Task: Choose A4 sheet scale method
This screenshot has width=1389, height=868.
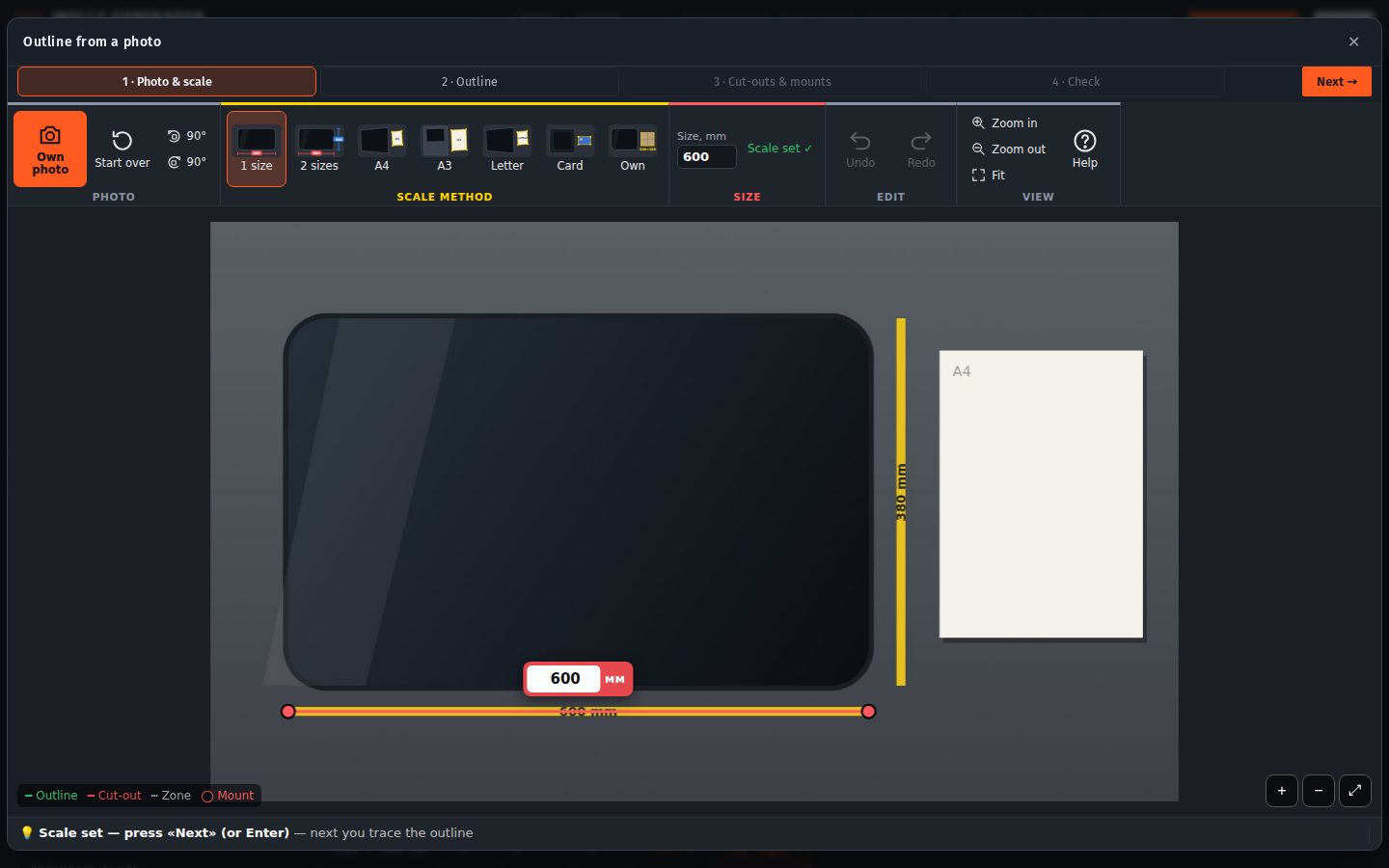Action: (382, 149)
